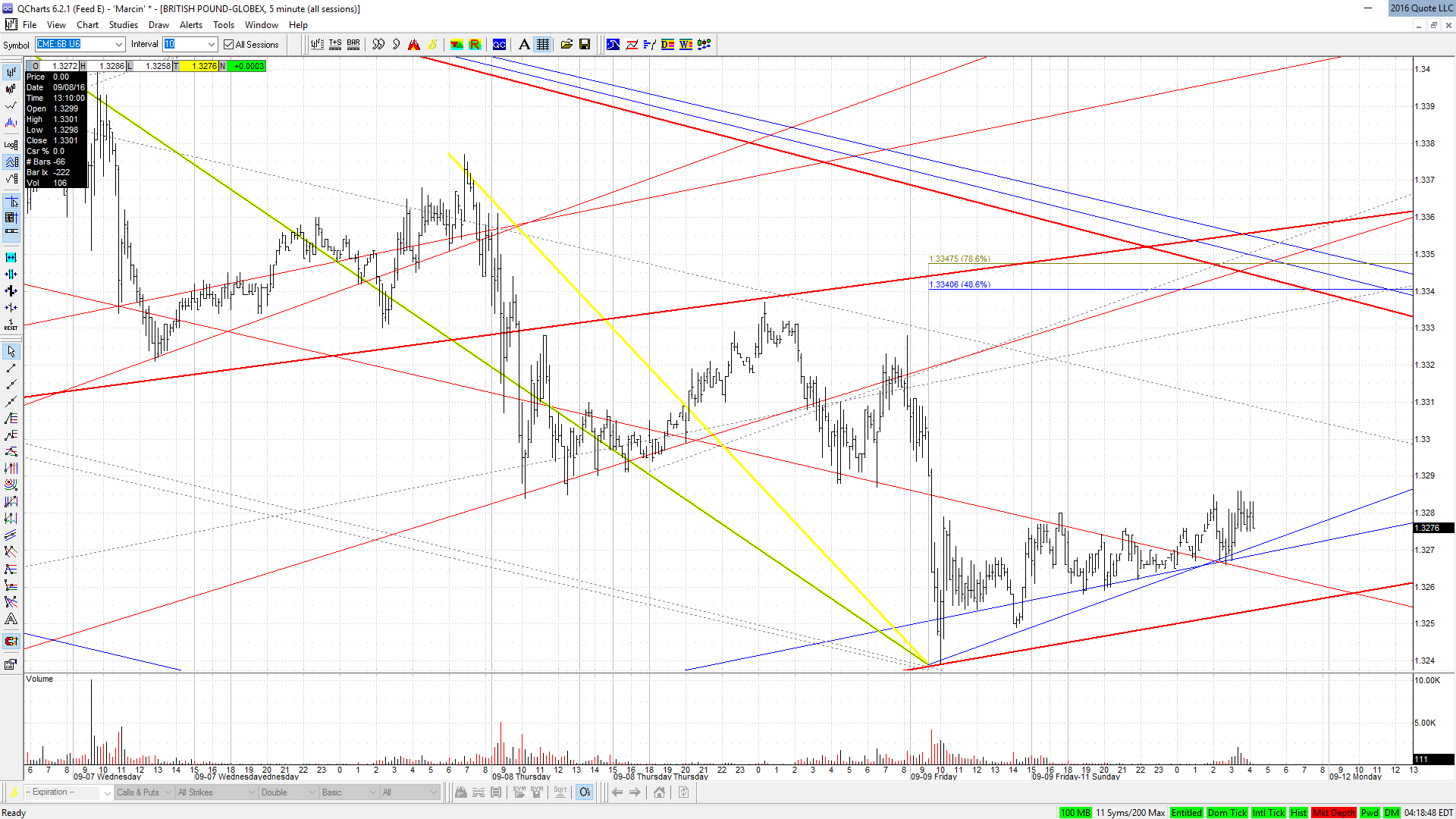Click the yellow delta options icon in toolbar
The image size is (1456, 819).
point(432,45)
